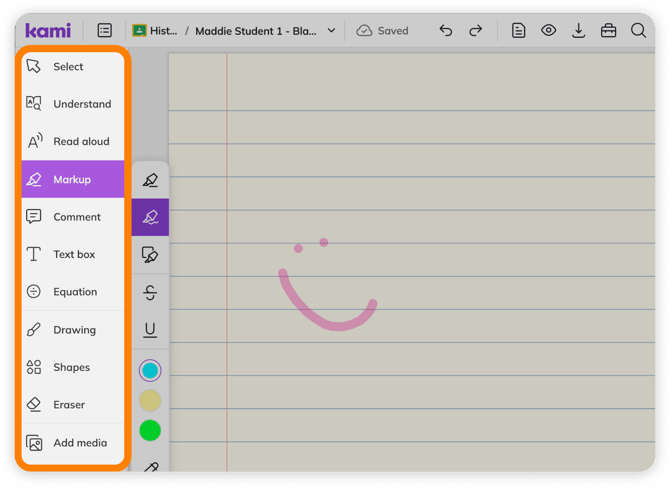The height and width of the screenshot is (488, 670).
Task: Choose the underline sub-tool
Action: 150,330
